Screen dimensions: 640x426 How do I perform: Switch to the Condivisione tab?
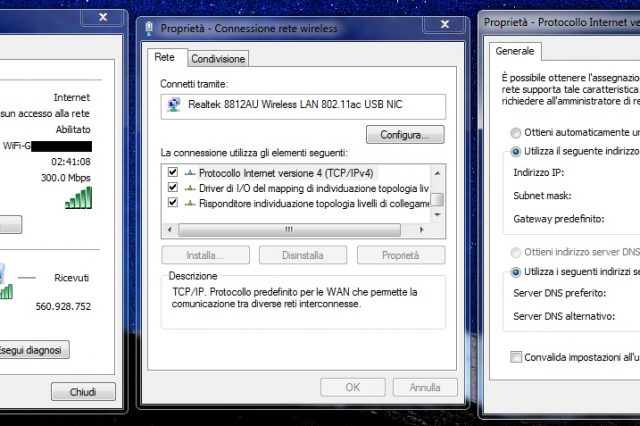tap(218, 59)
